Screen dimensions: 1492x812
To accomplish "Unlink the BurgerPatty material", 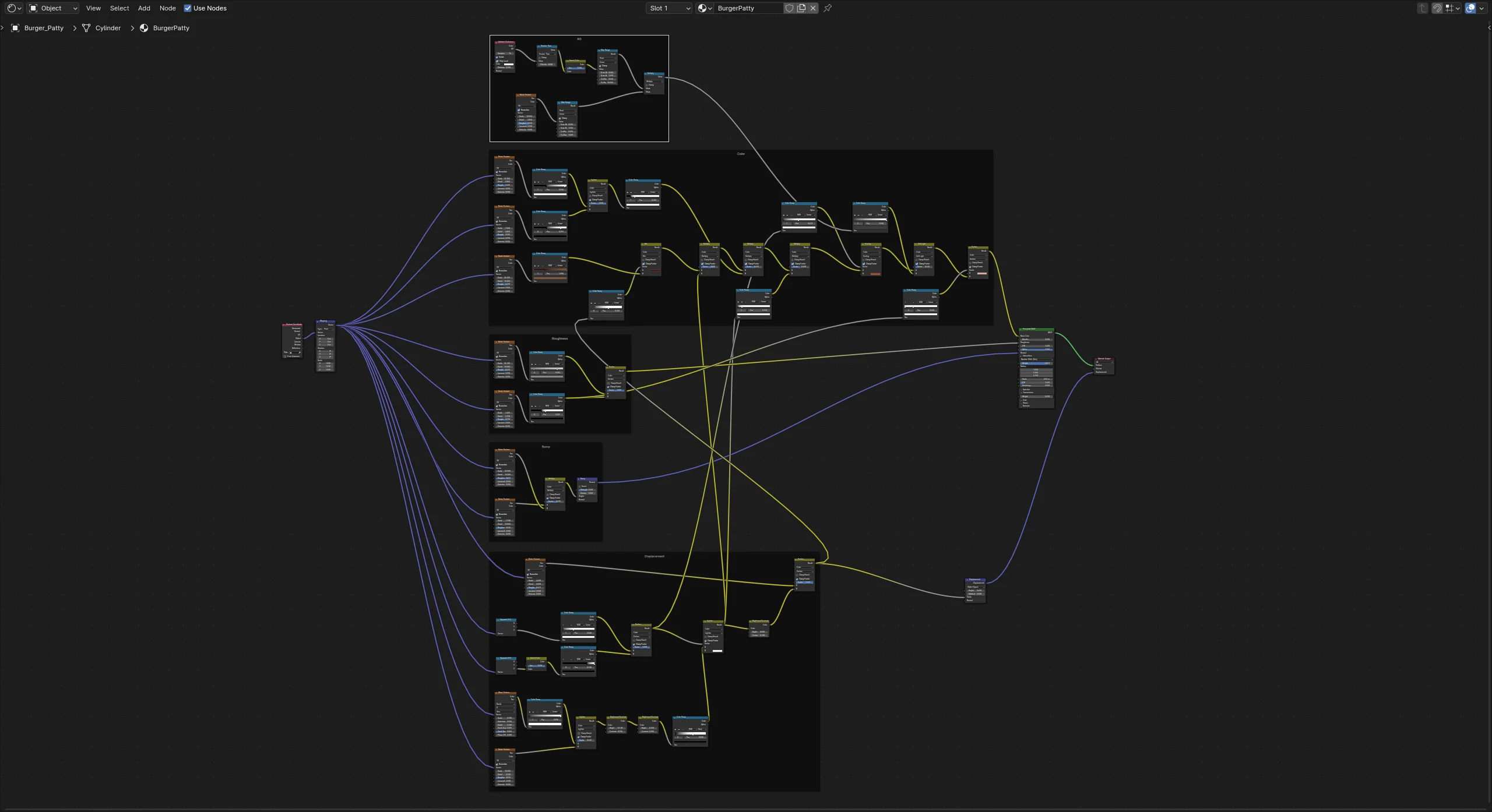I will point(813,8).
